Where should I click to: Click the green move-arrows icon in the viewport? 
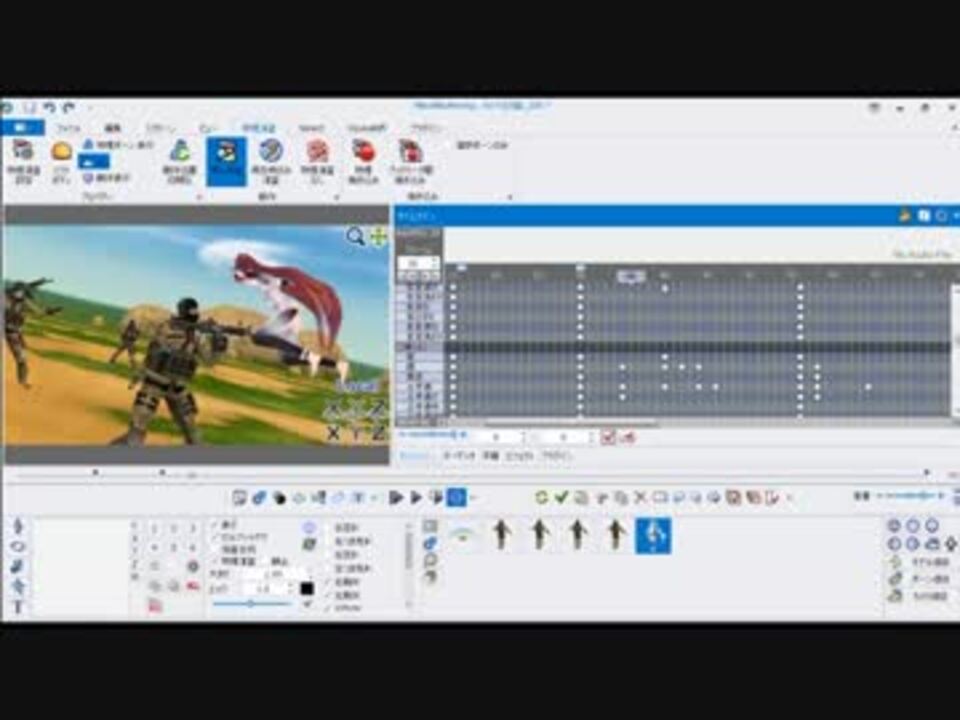coord(378,236)
